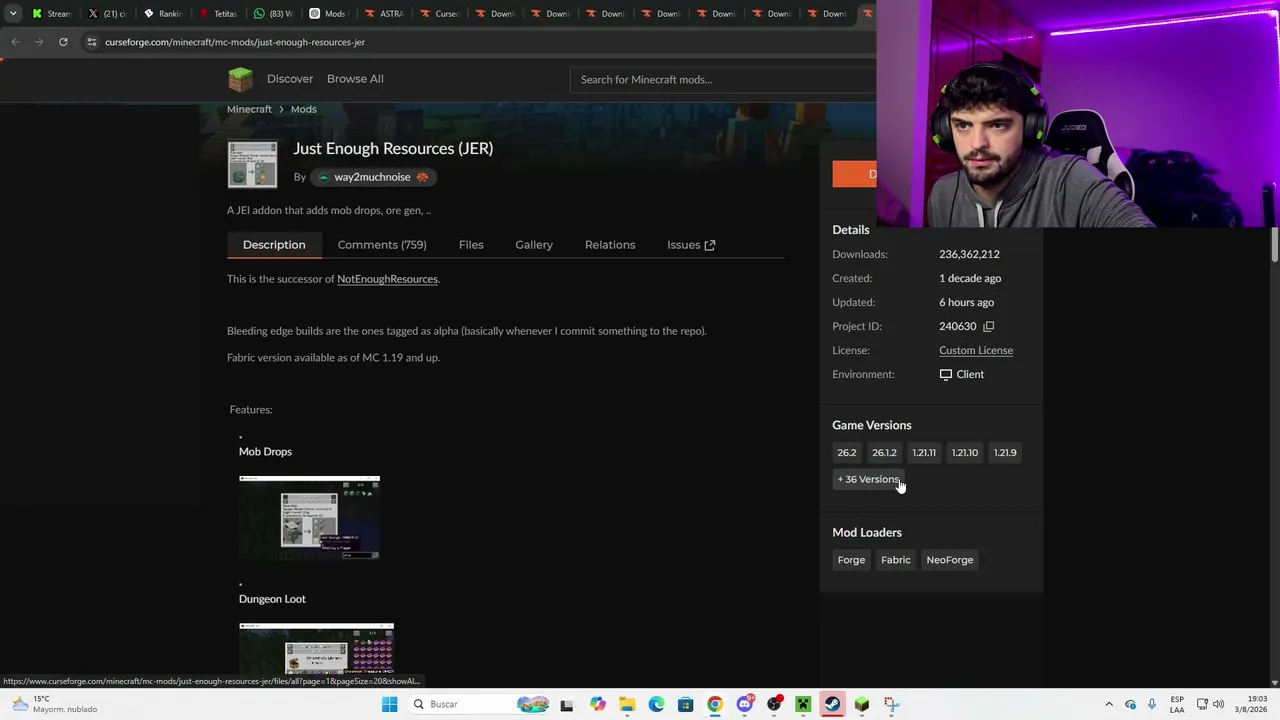The width and height of the screenshot is (1280, 720).
Task: Click the NeoForge mod loader tag
Action: tap(950, 560)
